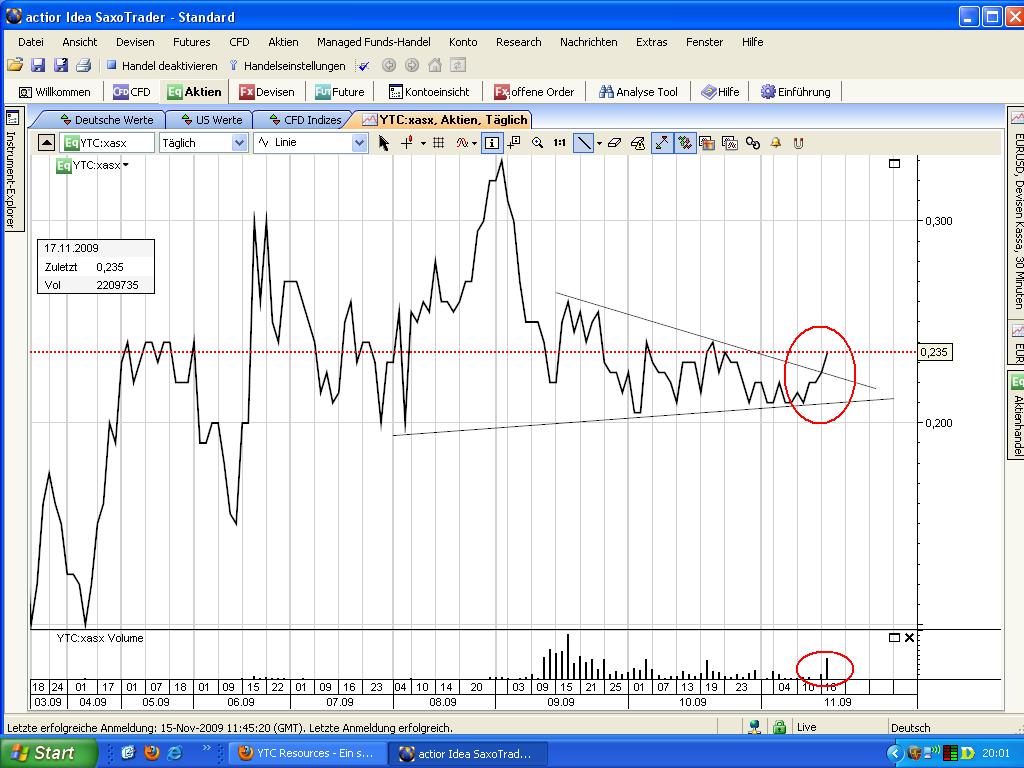Open the indicator studies tool

[x=465, y=143]
